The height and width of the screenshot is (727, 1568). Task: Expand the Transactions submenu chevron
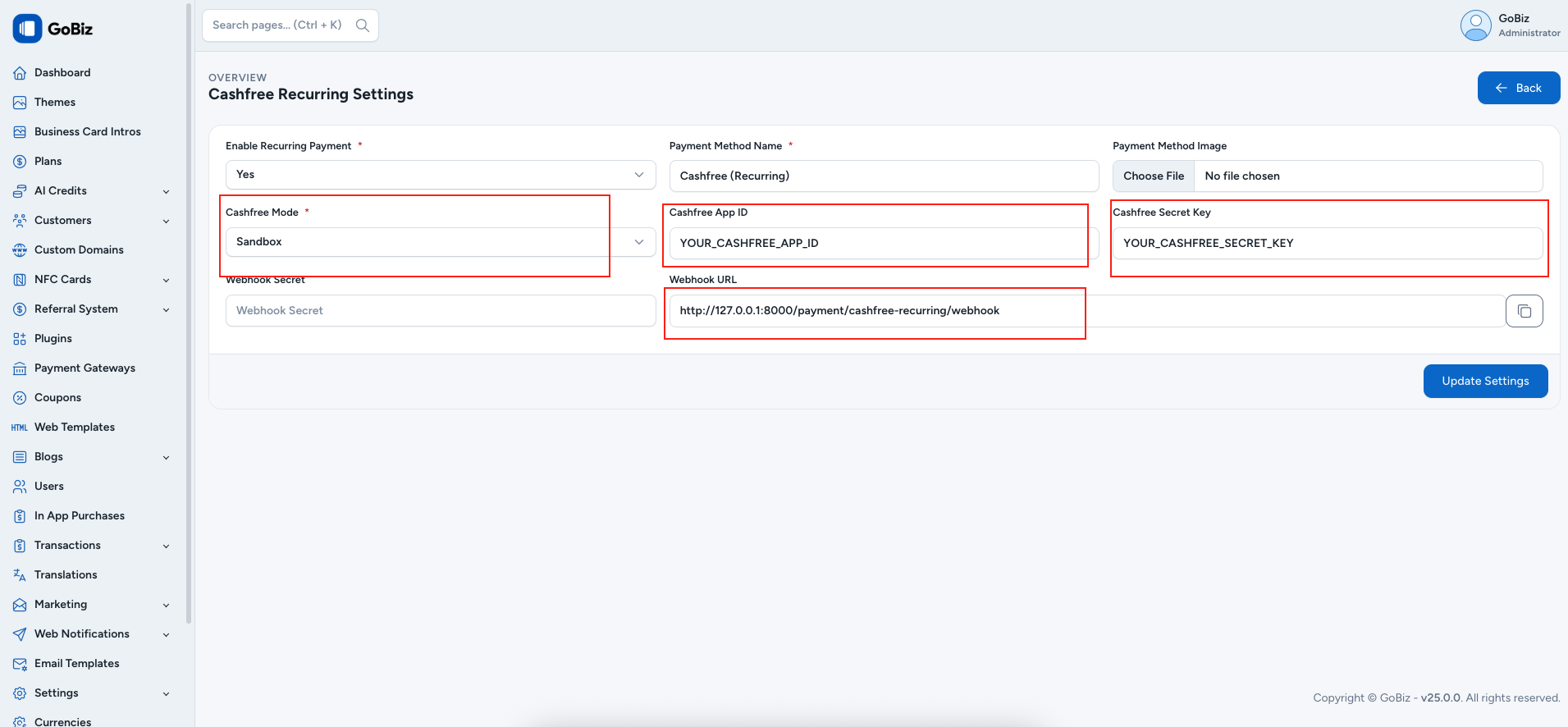point(167,546)
